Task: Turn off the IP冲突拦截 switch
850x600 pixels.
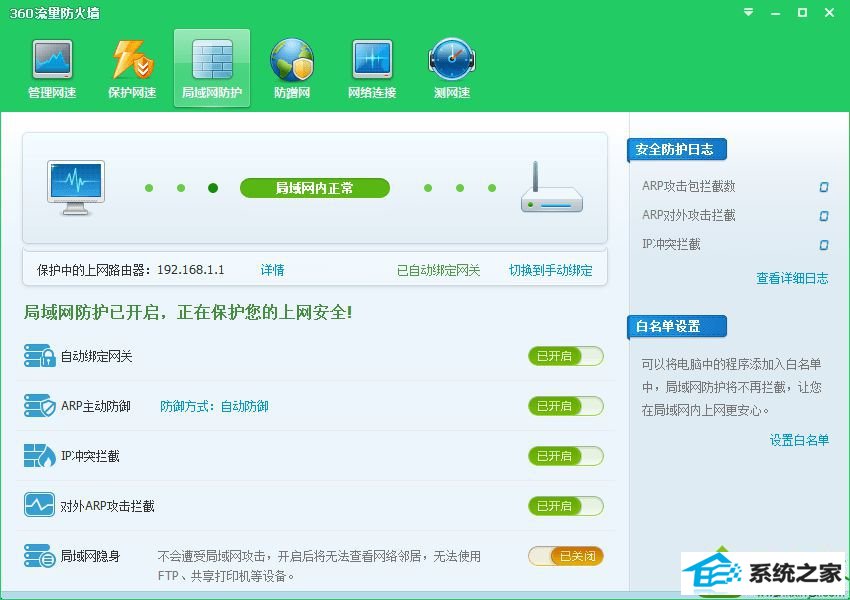Action: [x=565, y=456]
